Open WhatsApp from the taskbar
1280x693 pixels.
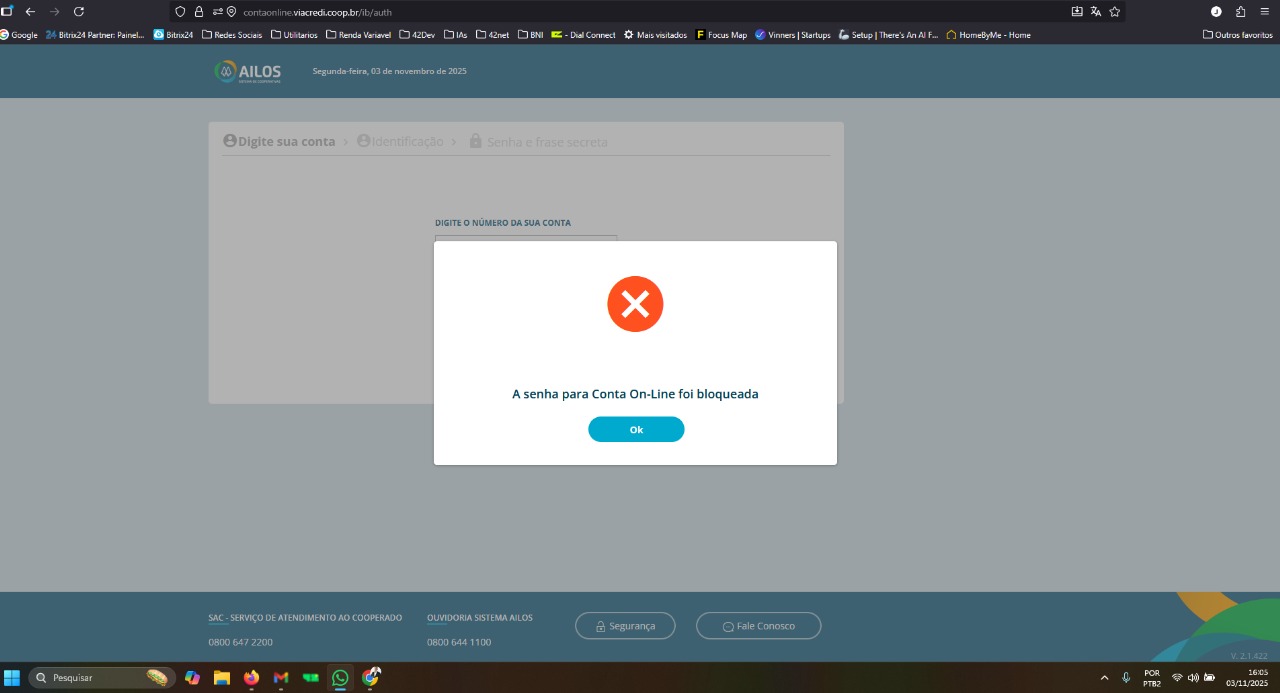click(x=340, y=678)
